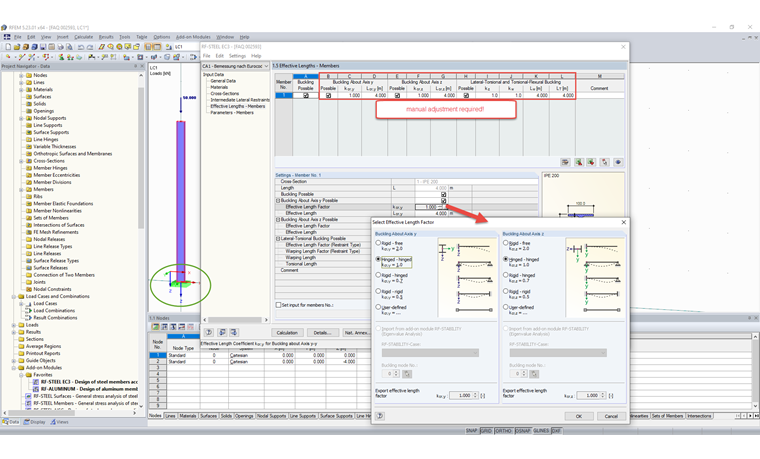Click the Nat. Annex... button

tap(357, 332)
